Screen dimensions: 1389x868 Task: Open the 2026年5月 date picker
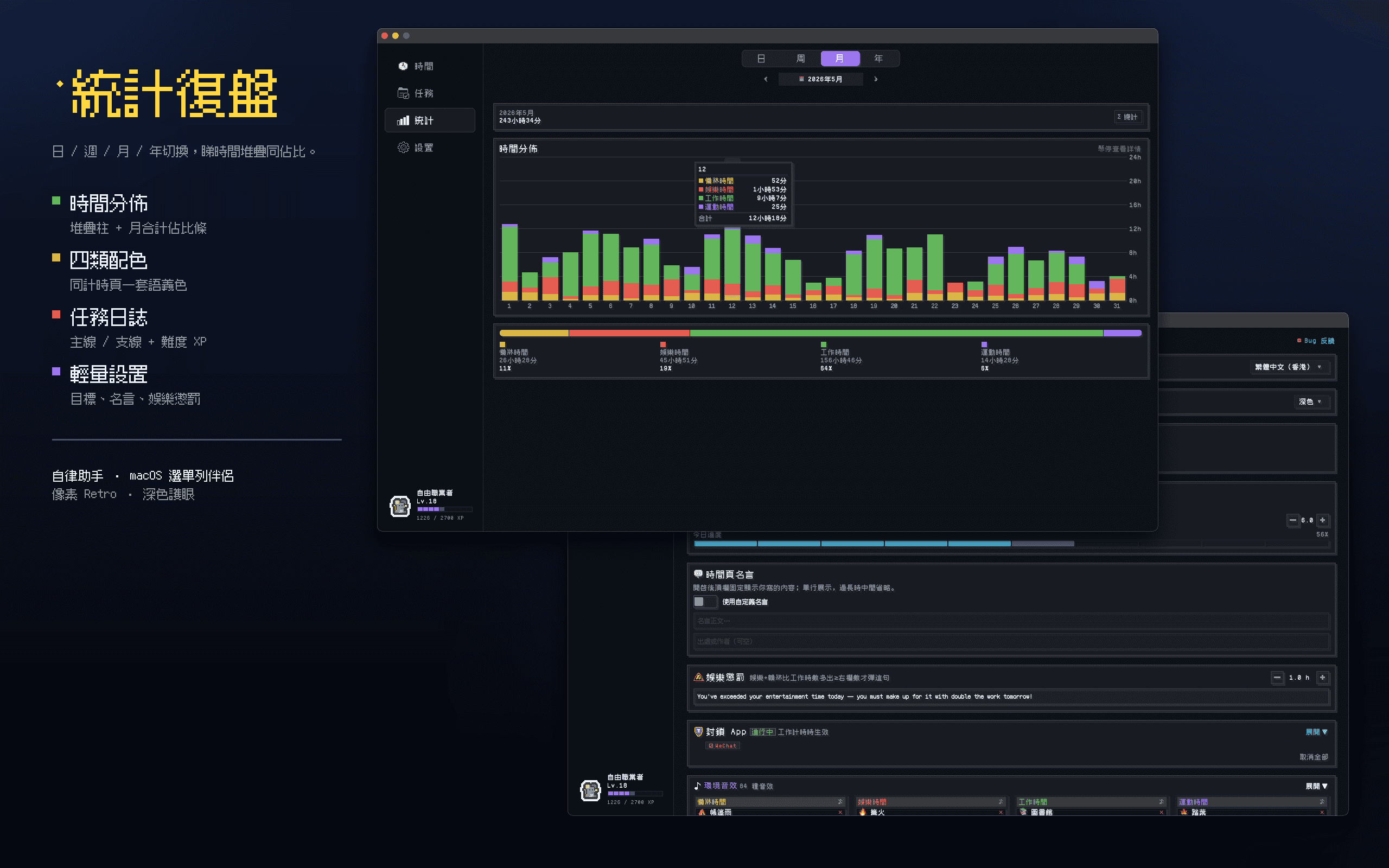[x=821, y=79]
